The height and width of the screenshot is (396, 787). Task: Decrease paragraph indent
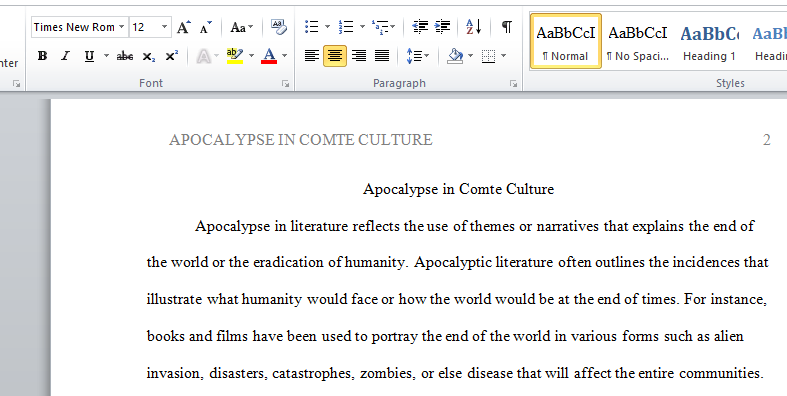(420, 27)
